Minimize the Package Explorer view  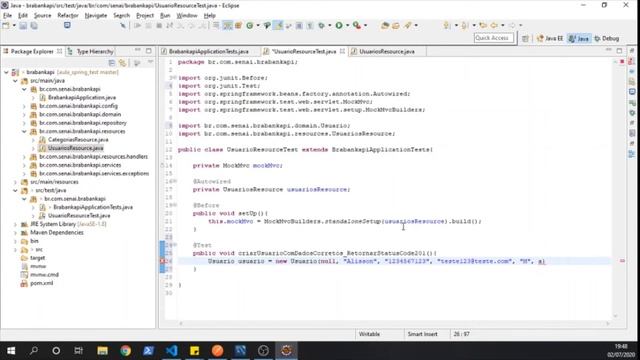(x=138, y=51)
